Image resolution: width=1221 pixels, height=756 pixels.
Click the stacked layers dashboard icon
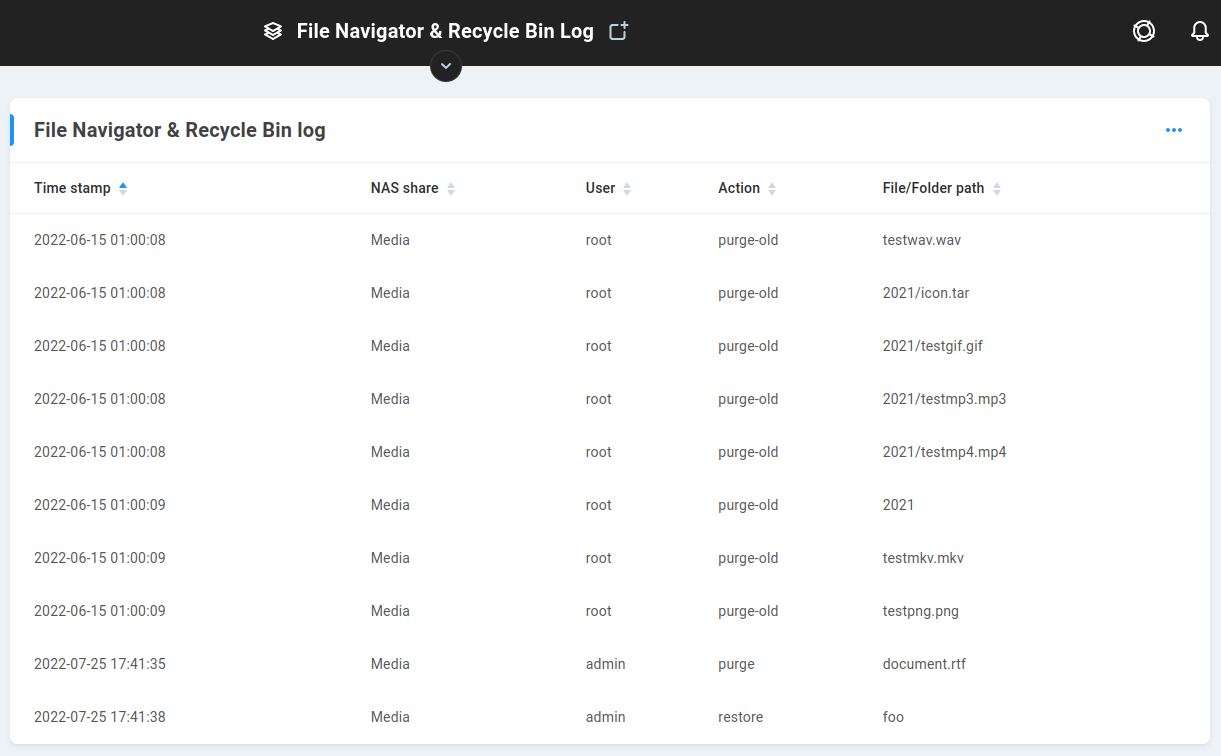(273, 31)
